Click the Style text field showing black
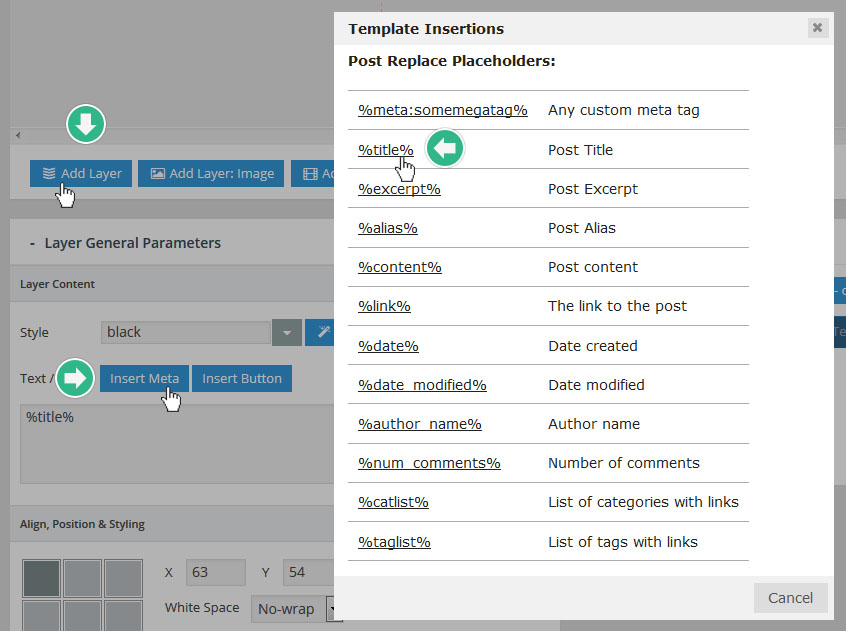This screenshot has width=846, height=631. click(185, 332)
